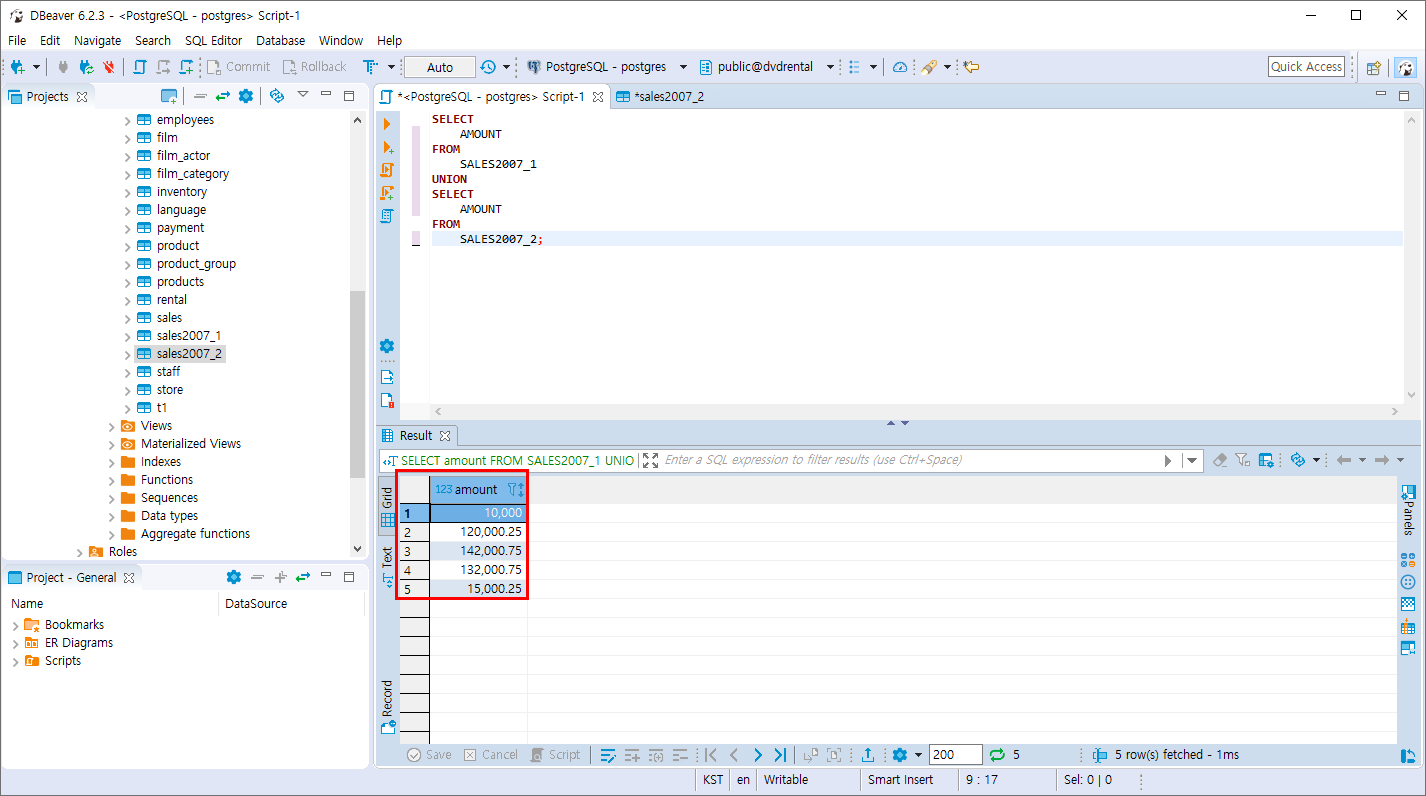Switch result view to Text mode
The height and width of the screenshot is (796, 1426).
388,565
